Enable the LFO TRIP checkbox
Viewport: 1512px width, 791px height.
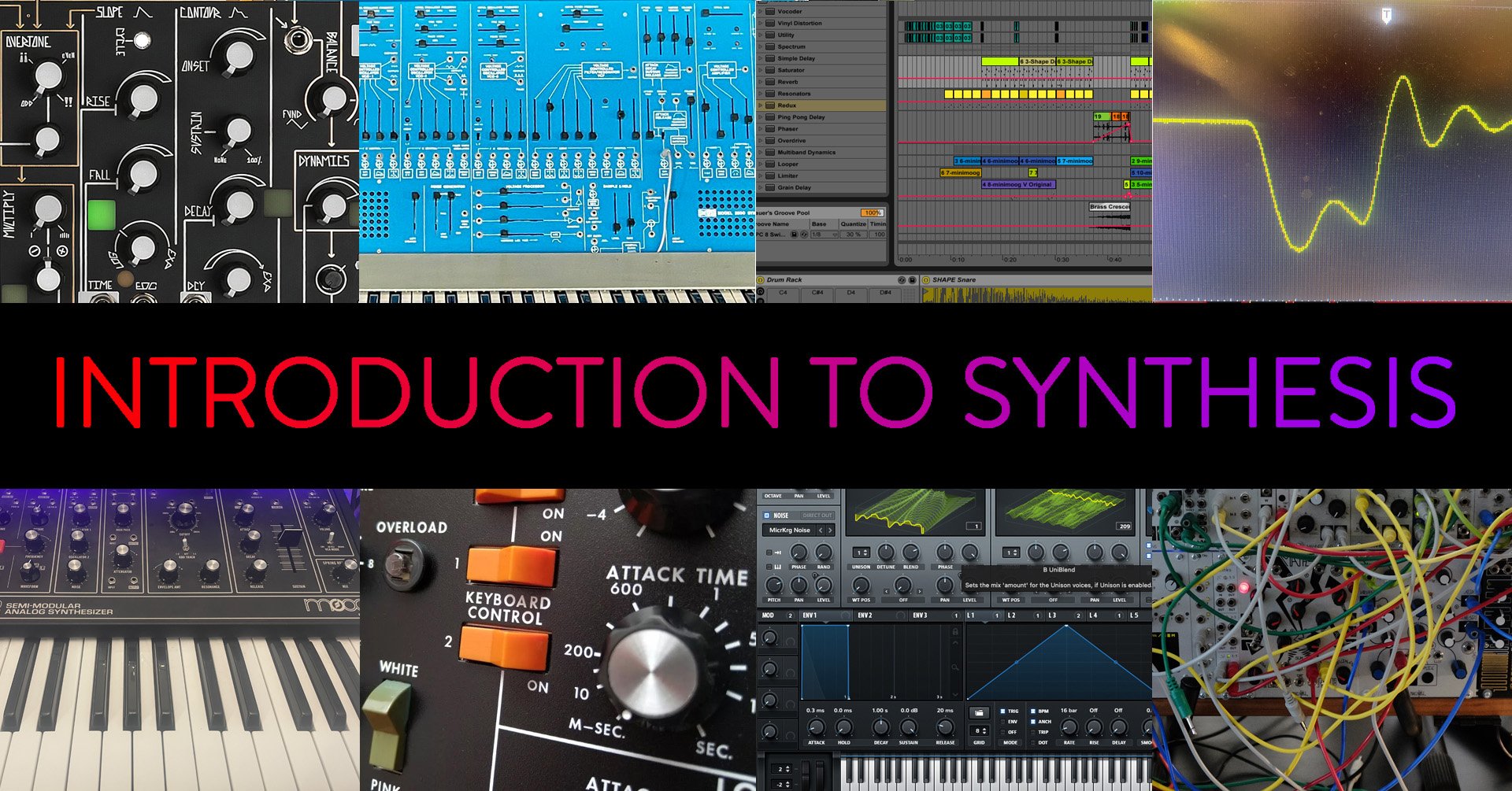coord(1033,732)
